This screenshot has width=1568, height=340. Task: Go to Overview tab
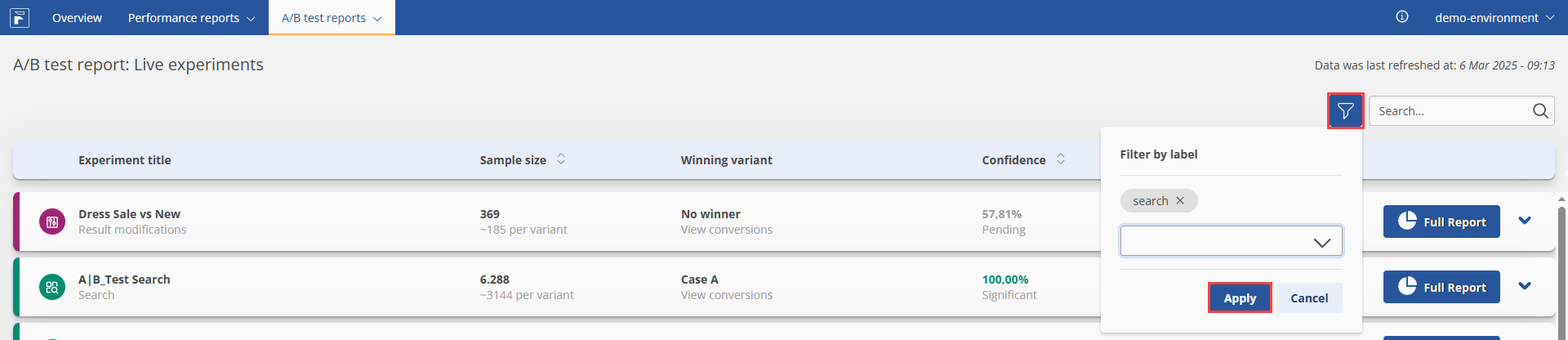pos(77,17)
